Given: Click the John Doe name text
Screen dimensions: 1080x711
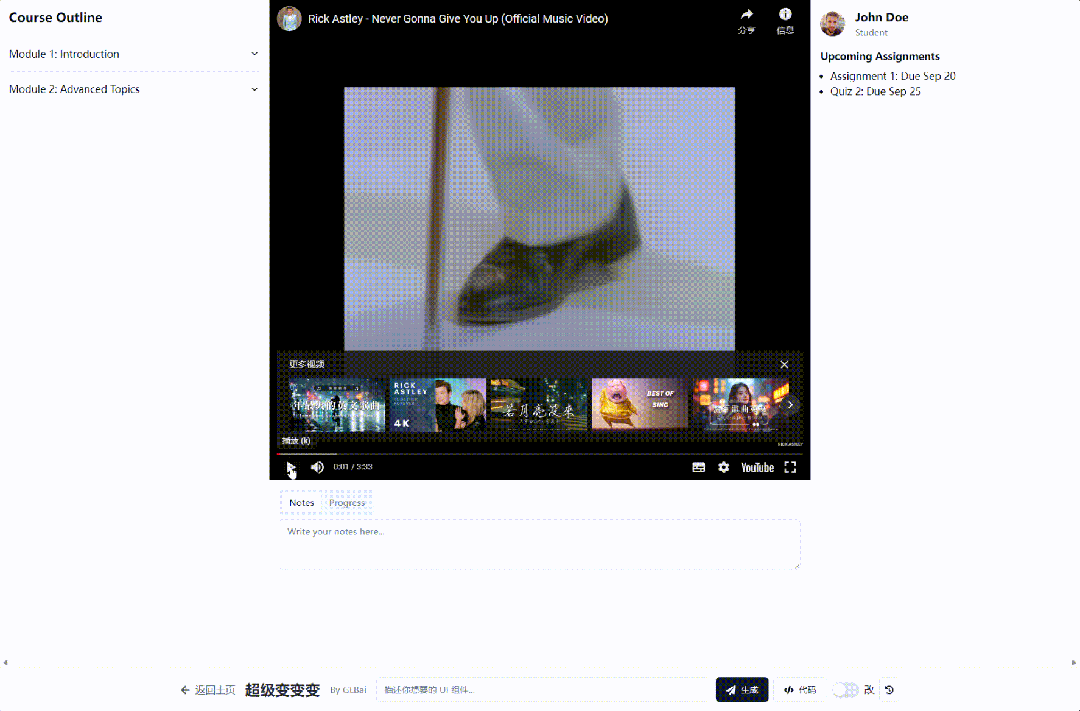Looking at the screenshot, I should (x=882, y=17).
